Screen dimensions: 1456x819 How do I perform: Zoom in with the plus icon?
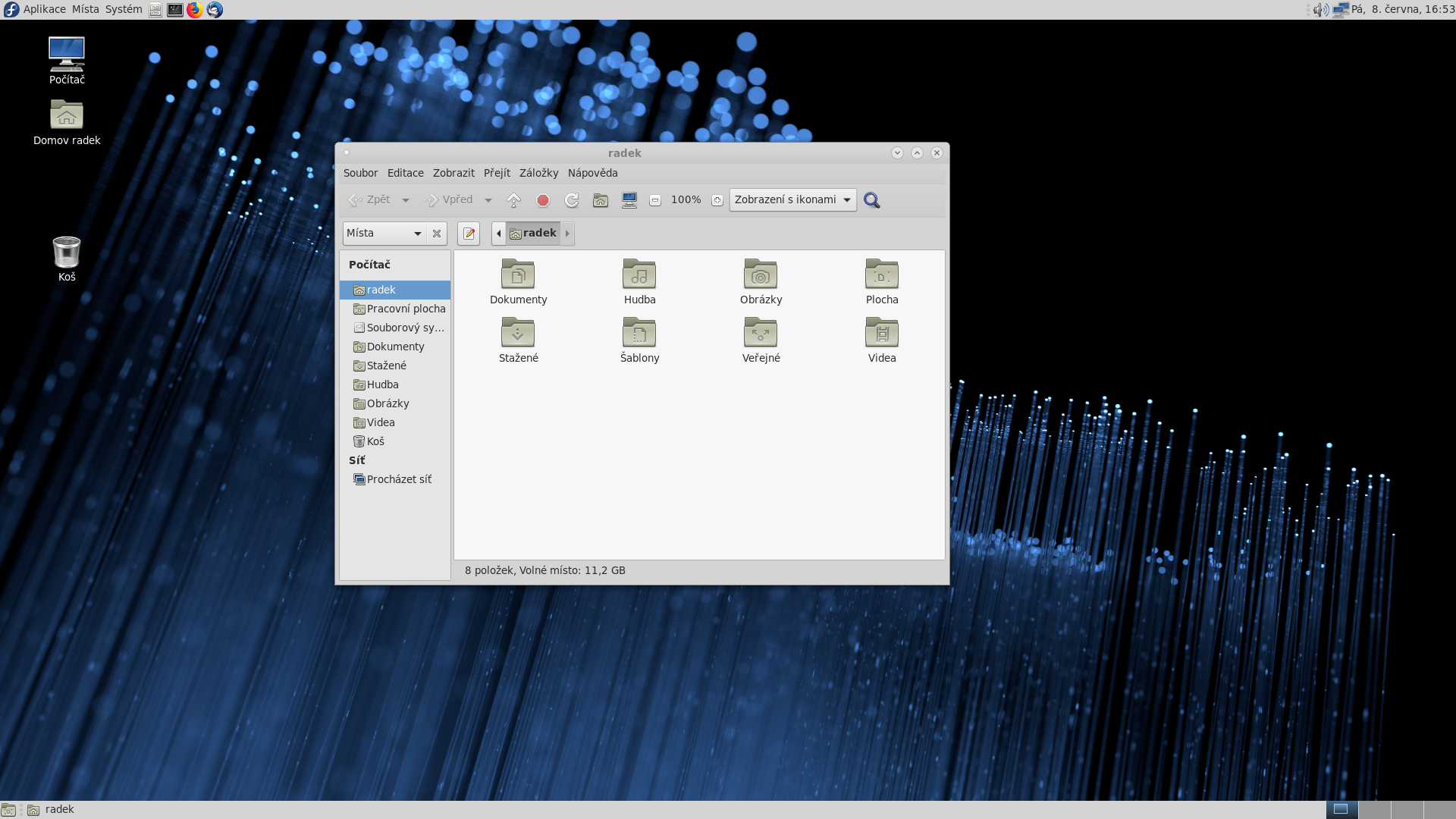pyautogui.click(x=717, y=200)
